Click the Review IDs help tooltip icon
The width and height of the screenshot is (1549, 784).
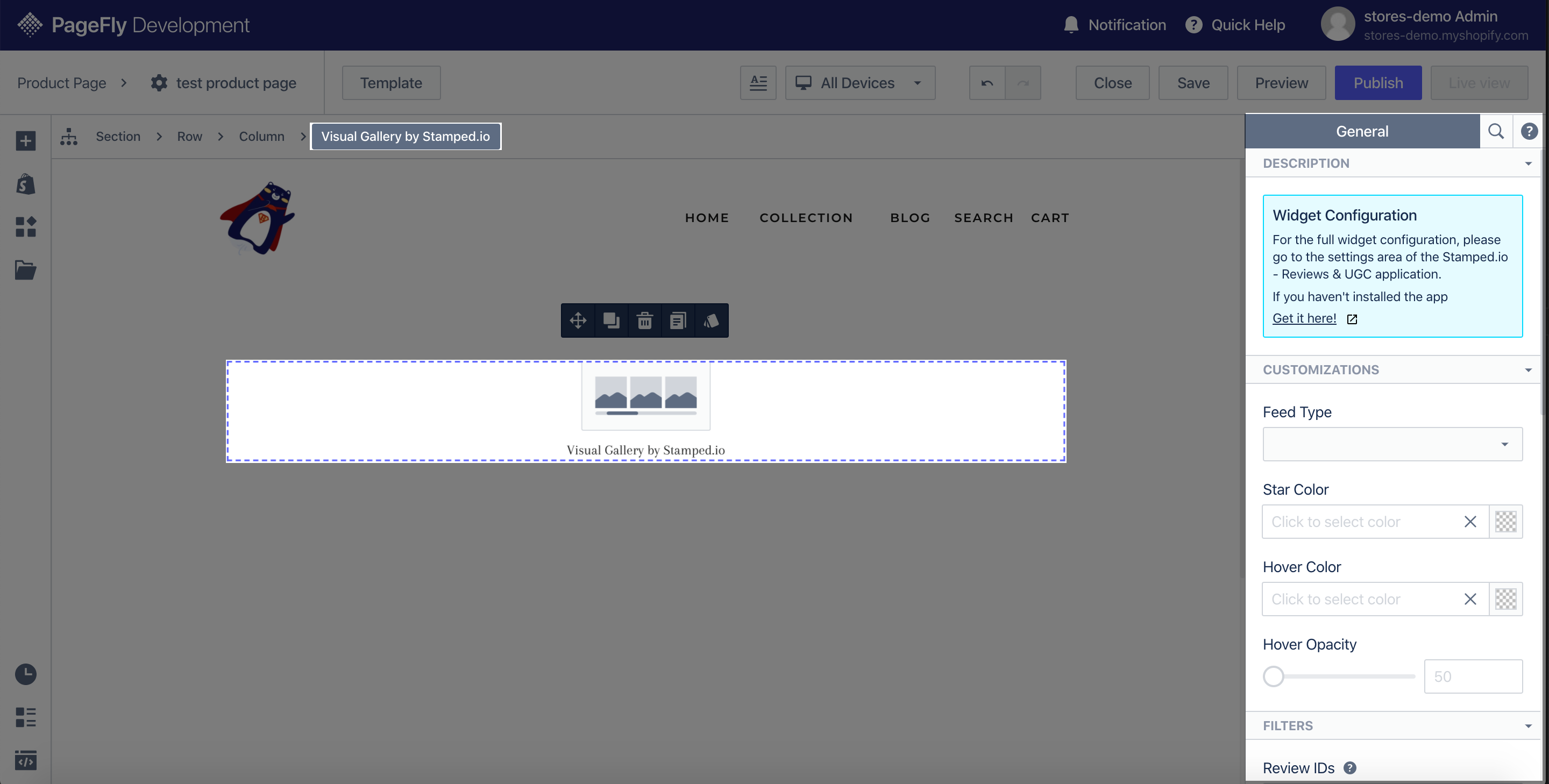[1350, 768]
